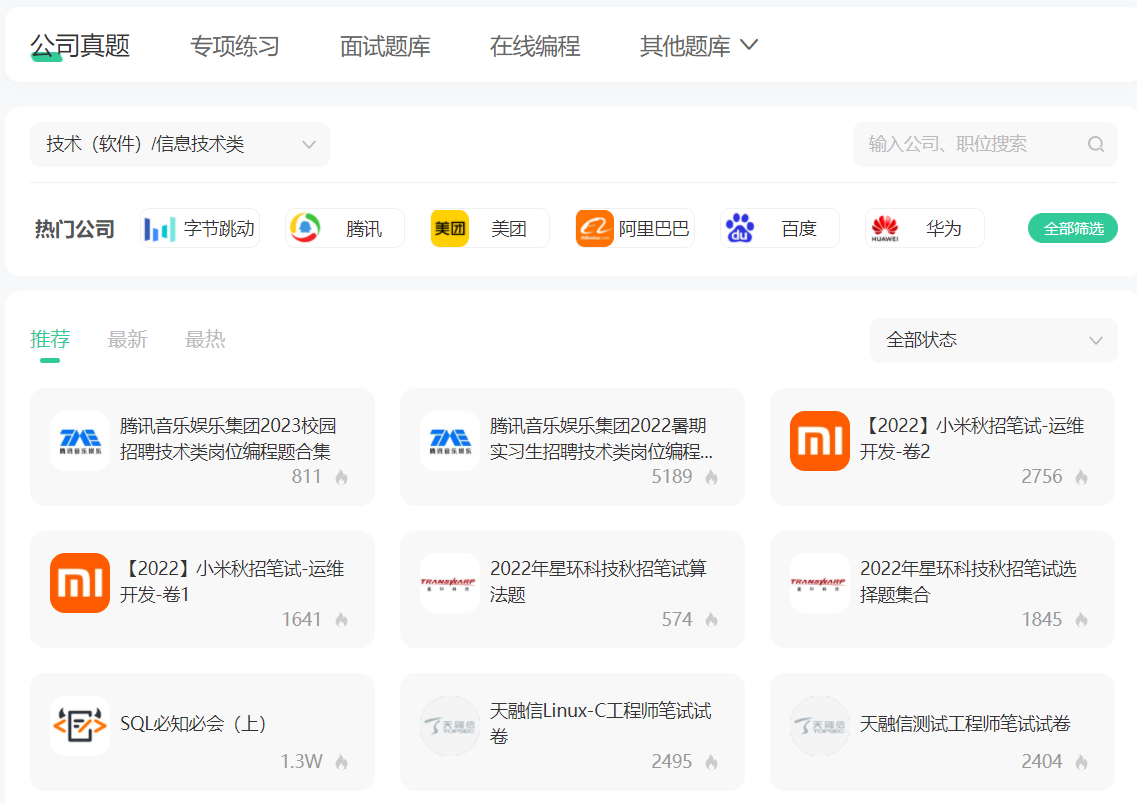Click flame icon next to 1641

pyautogui.click(x=342, y=620)
